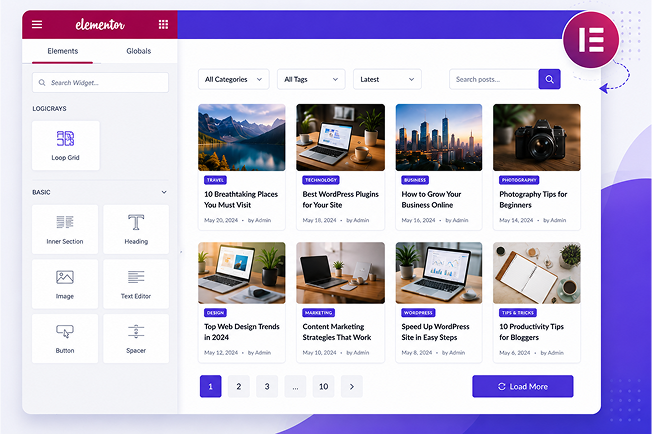Click the pagination ellipsis button
Image resolution: width=652 pixels, height=434 pixels.
click(295, 387)
